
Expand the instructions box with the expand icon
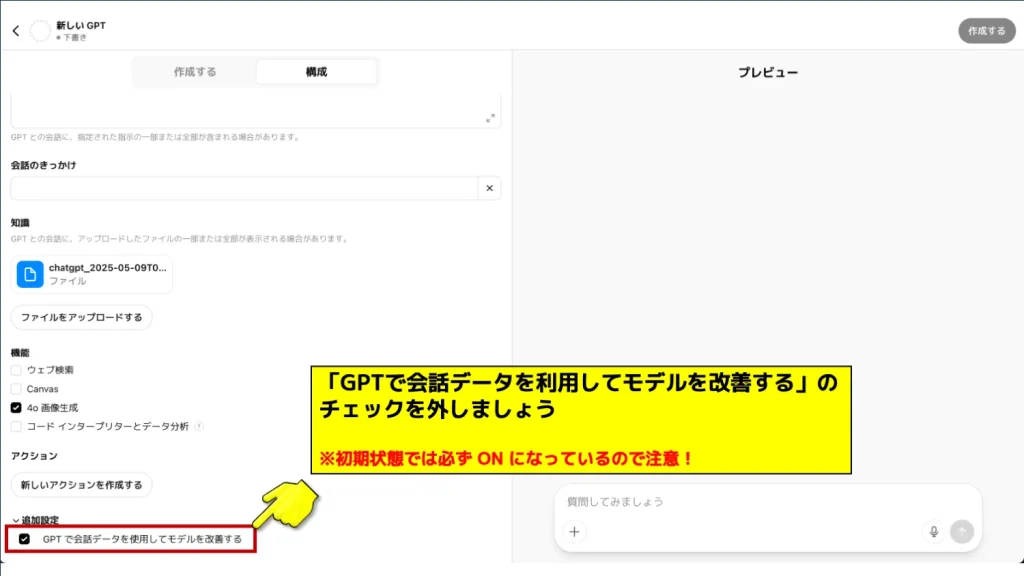[x=490, y=118]
